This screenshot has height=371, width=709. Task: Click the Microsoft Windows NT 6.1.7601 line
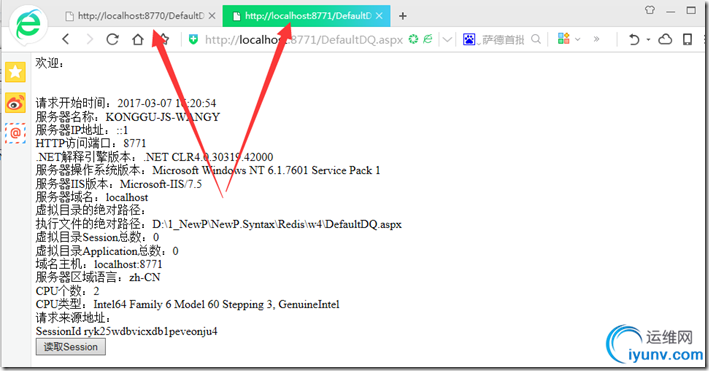pyautogui.click(x=208, y=171)
